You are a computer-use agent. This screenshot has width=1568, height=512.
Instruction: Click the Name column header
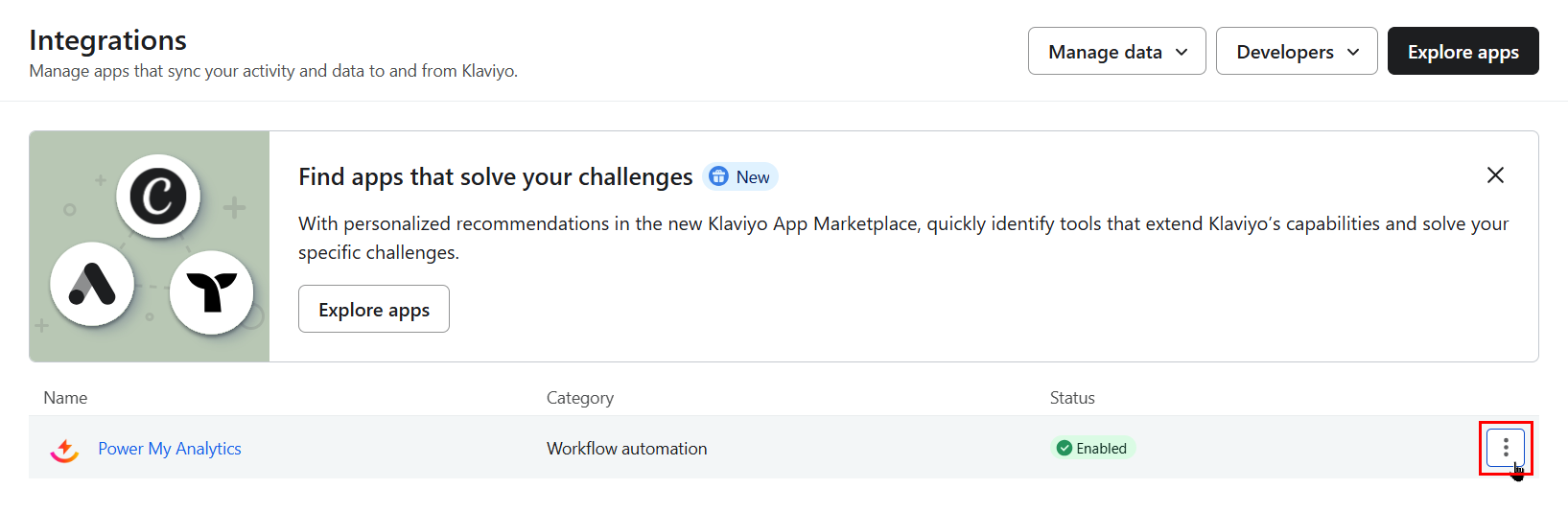click(65, 398)
